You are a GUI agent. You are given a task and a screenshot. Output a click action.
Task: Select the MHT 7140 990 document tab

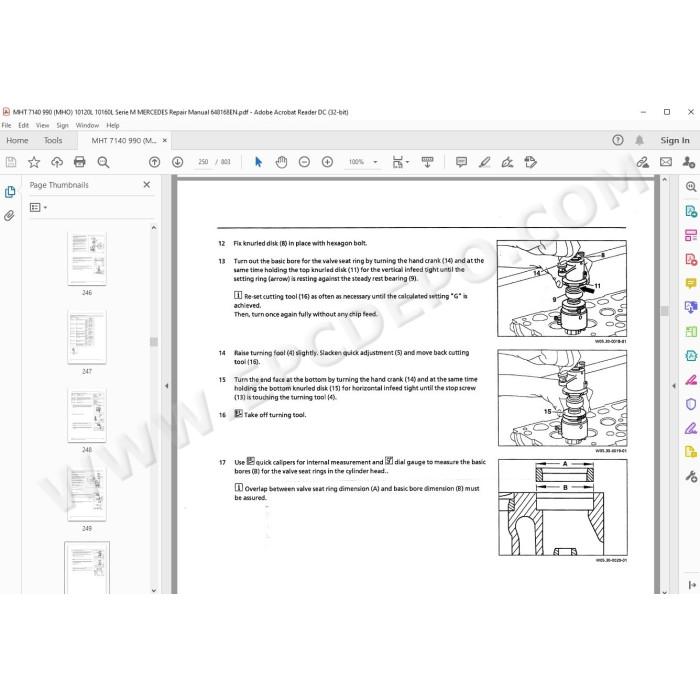coord(124,141)
